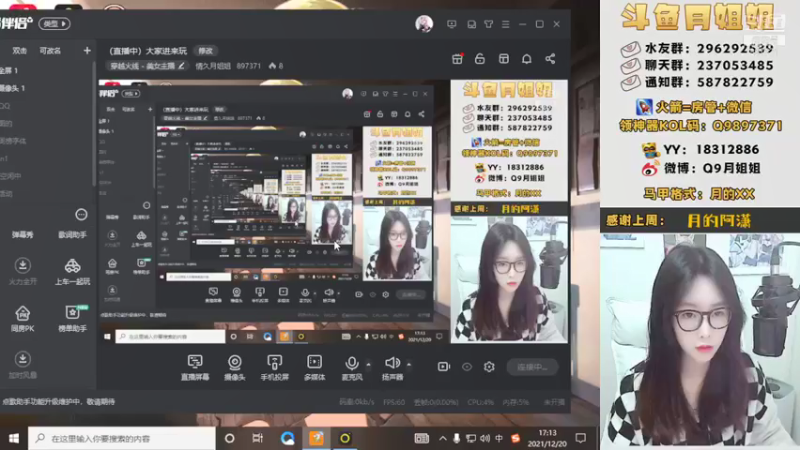Expand speaker options arrow
The width and height of the screenshot is (800, 450).
click(409, 364)
